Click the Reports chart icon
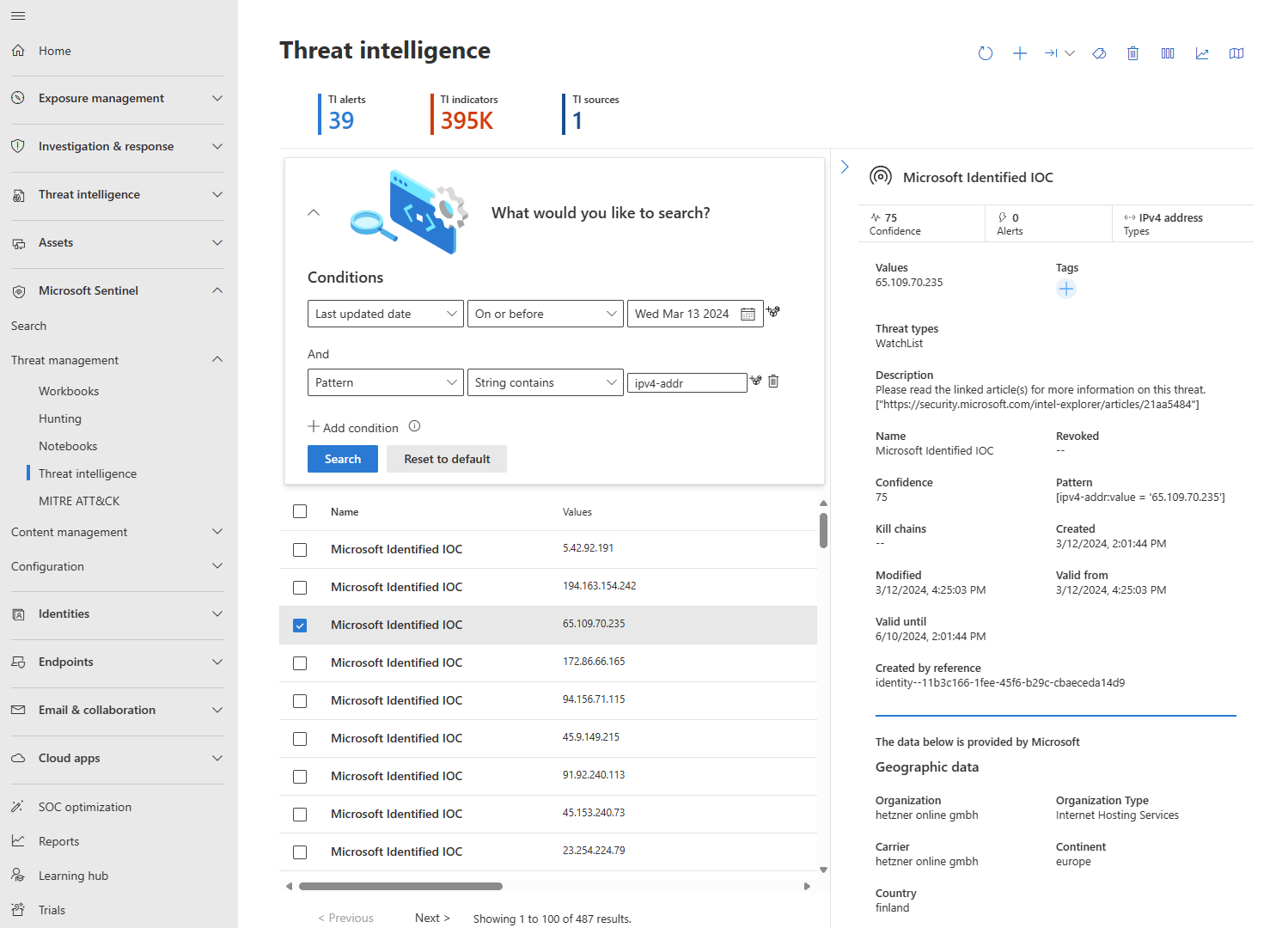Viewport: 1288px width, 928px height. tap(18, 841)
